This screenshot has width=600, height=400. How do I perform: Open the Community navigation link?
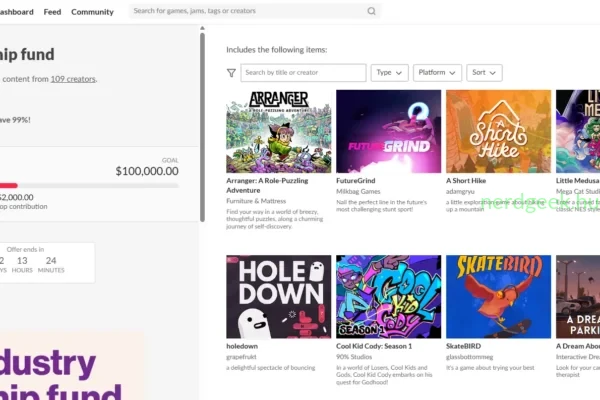[92, 12]
